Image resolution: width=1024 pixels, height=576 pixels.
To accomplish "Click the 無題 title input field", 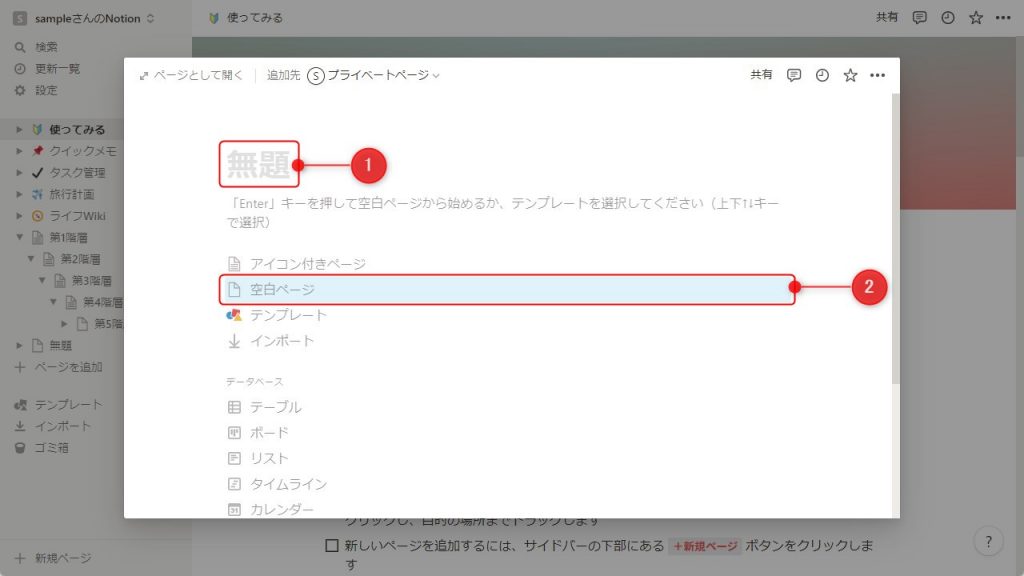I will (x=259, y=164).
